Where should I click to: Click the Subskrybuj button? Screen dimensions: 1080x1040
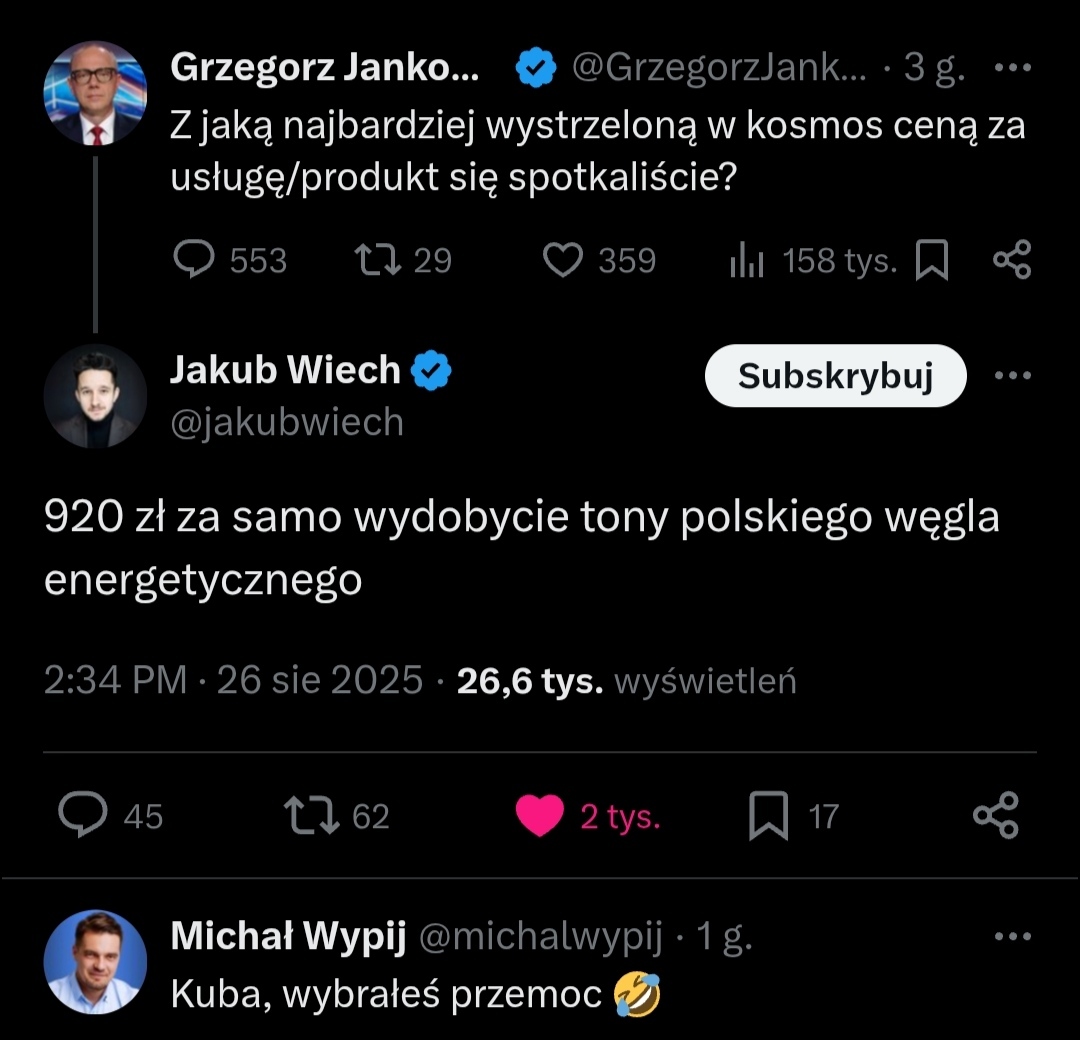835,376
